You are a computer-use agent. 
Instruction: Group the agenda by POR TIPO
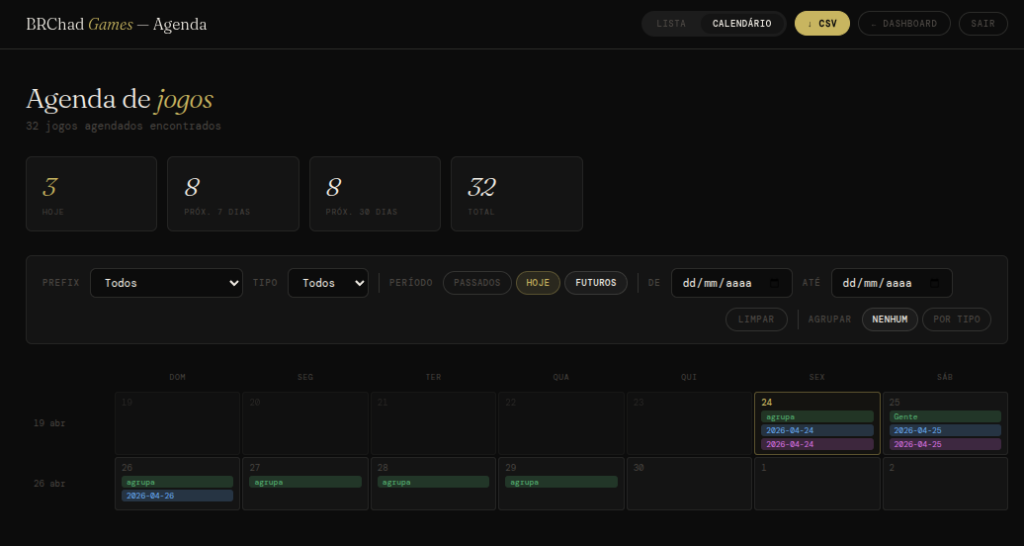[956, 319]
